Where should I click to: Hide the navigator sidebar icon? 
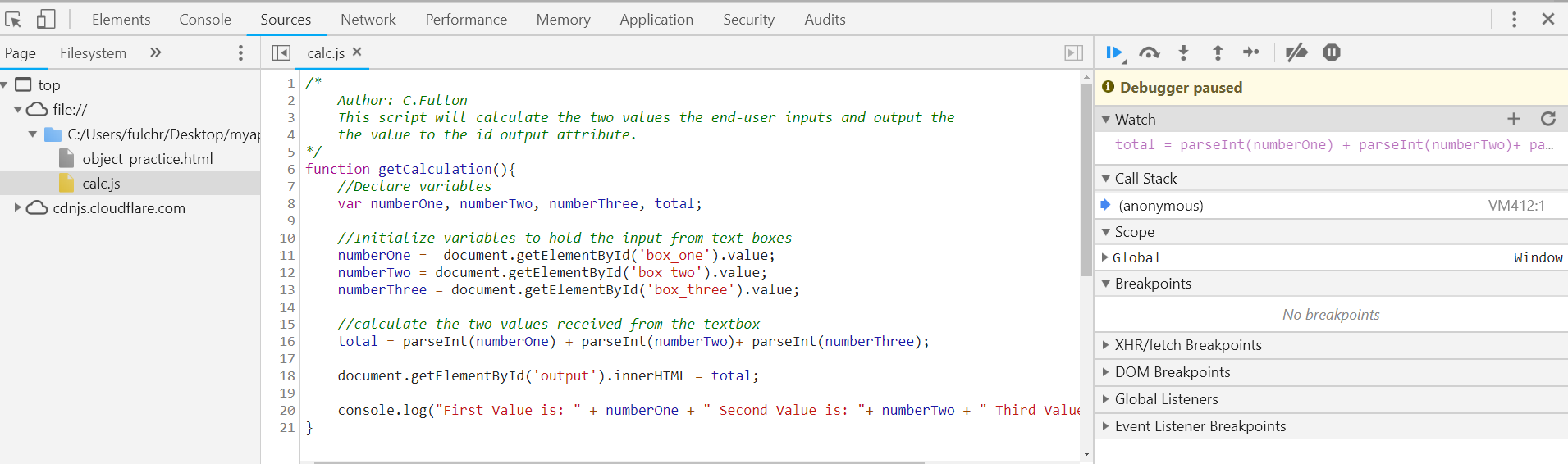pyautogui.click(x=281, y=52)
